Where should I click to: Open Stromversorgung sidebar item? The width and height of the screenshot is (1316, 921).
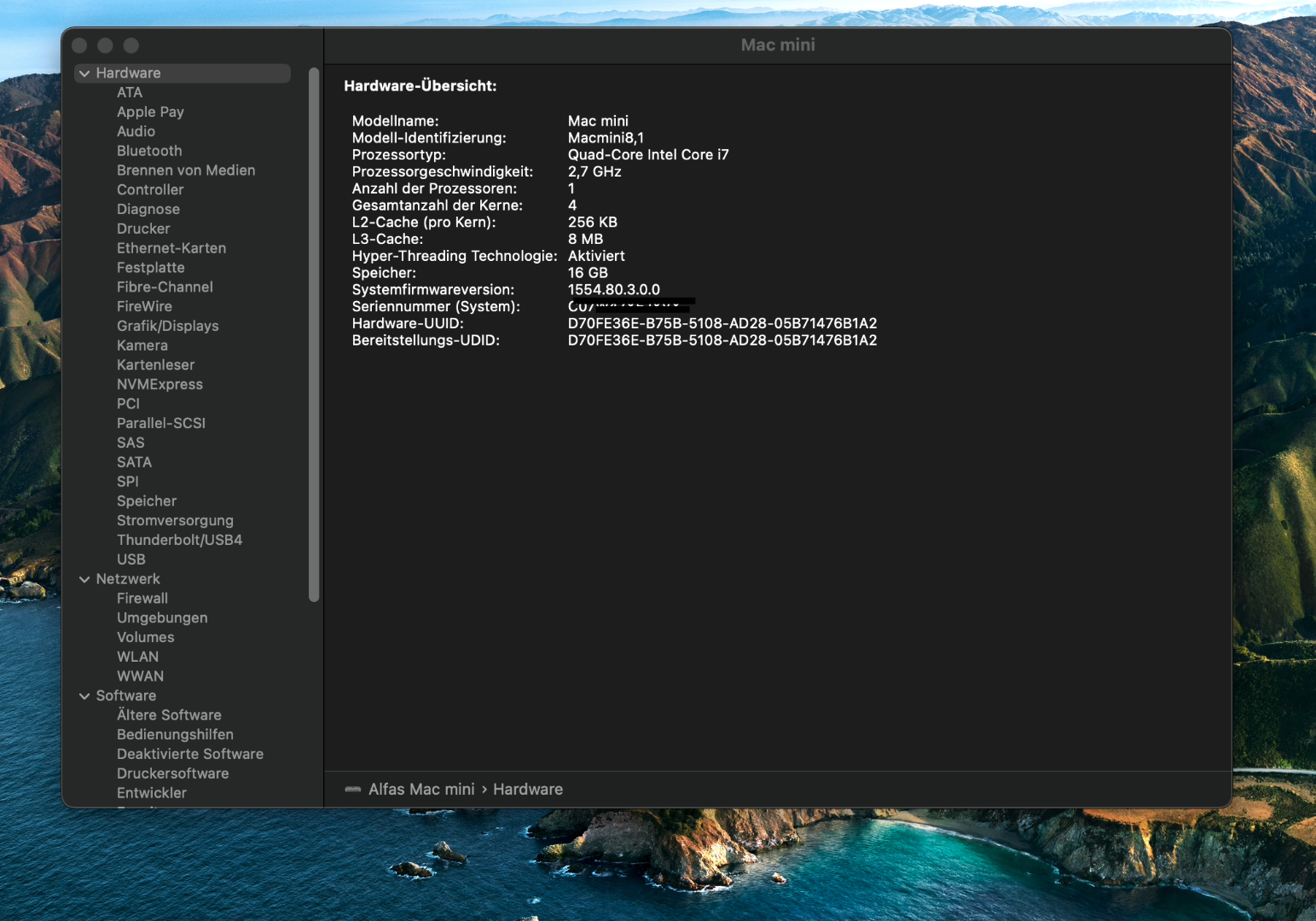(x=175, y=521)
